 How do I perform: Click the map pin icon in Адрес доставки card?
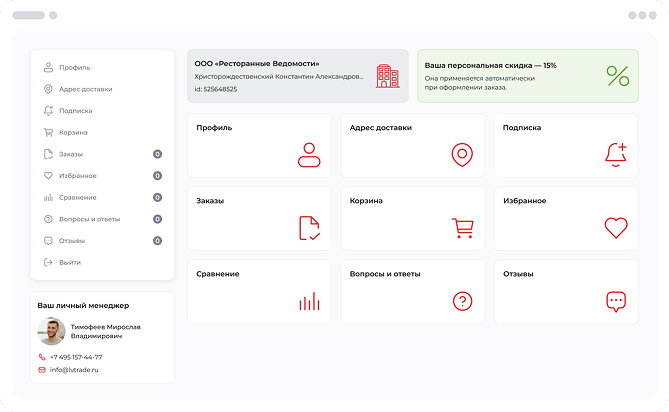[462, 155]
